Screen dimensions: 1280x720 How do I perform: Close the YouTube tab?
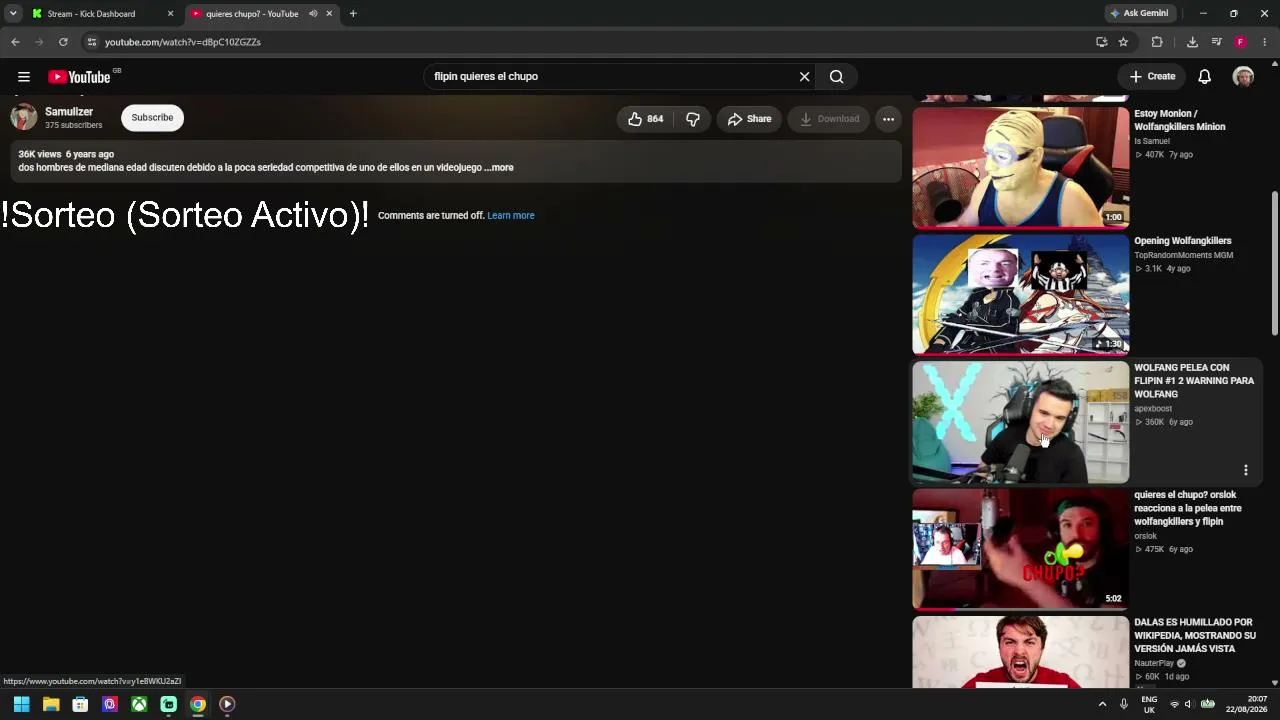(329, 14)
